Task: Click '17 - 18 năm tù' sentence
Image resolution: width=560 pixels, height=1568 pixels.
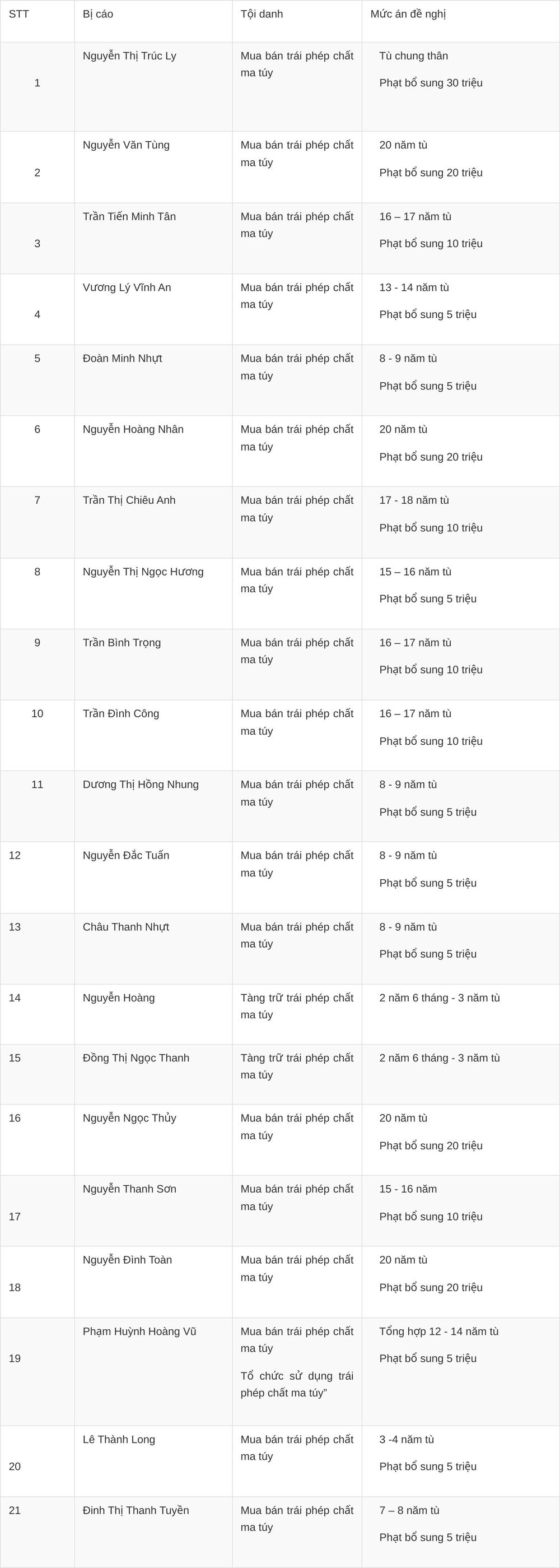Action: tap(414, 500)
